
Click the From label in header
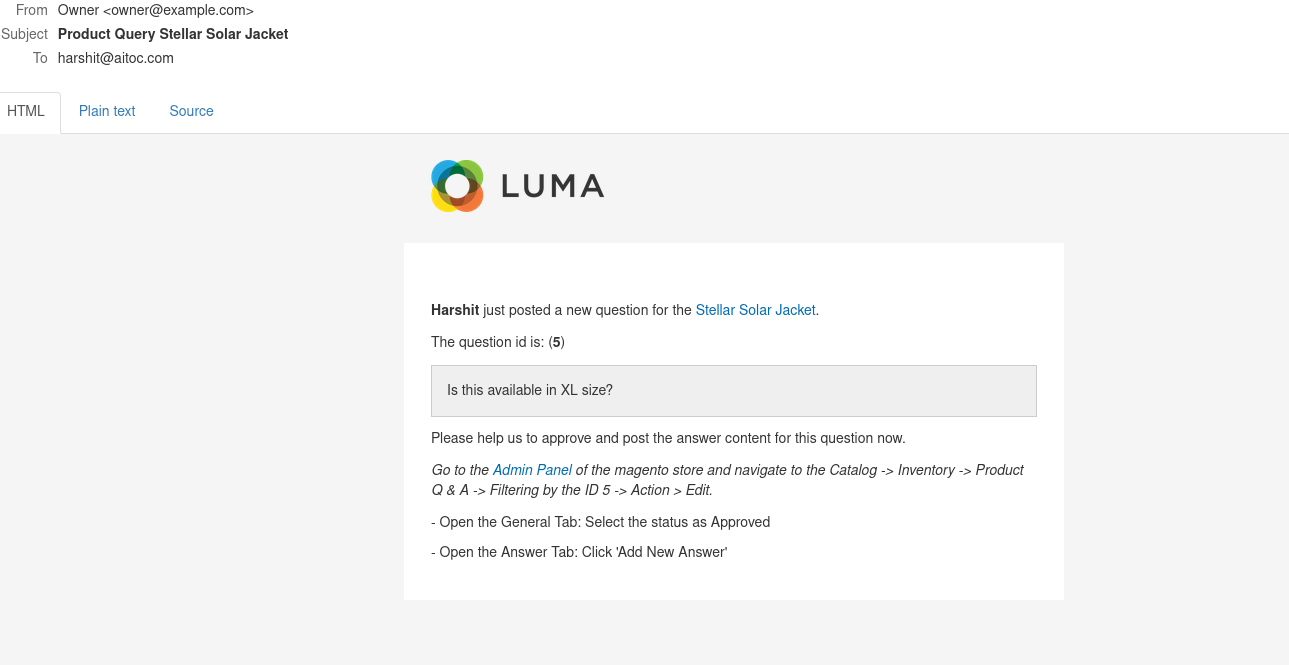click(x=32, y=10)
